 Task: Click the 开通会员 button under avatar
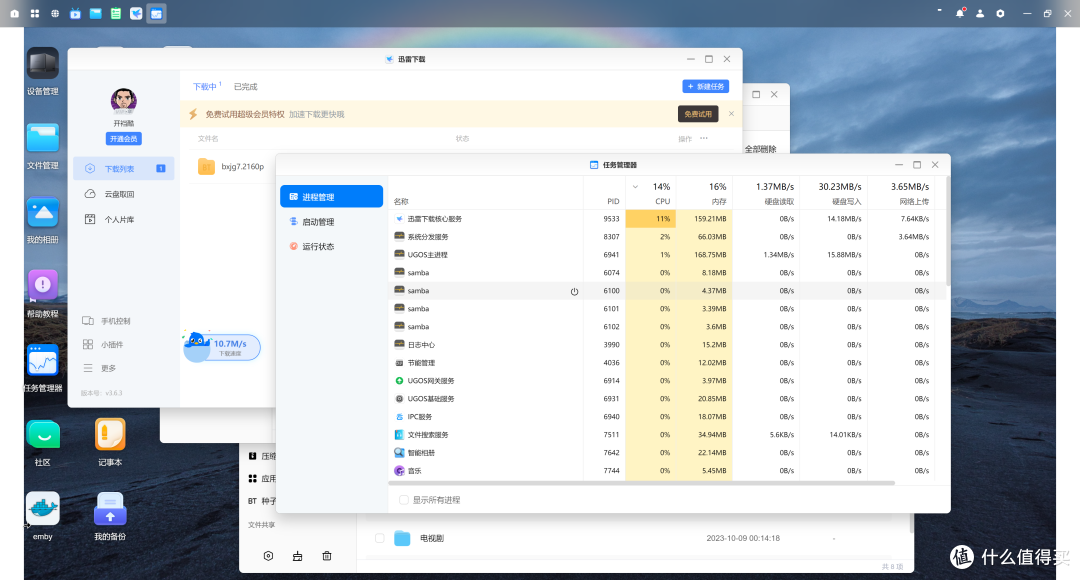click(x=123, y=138)
